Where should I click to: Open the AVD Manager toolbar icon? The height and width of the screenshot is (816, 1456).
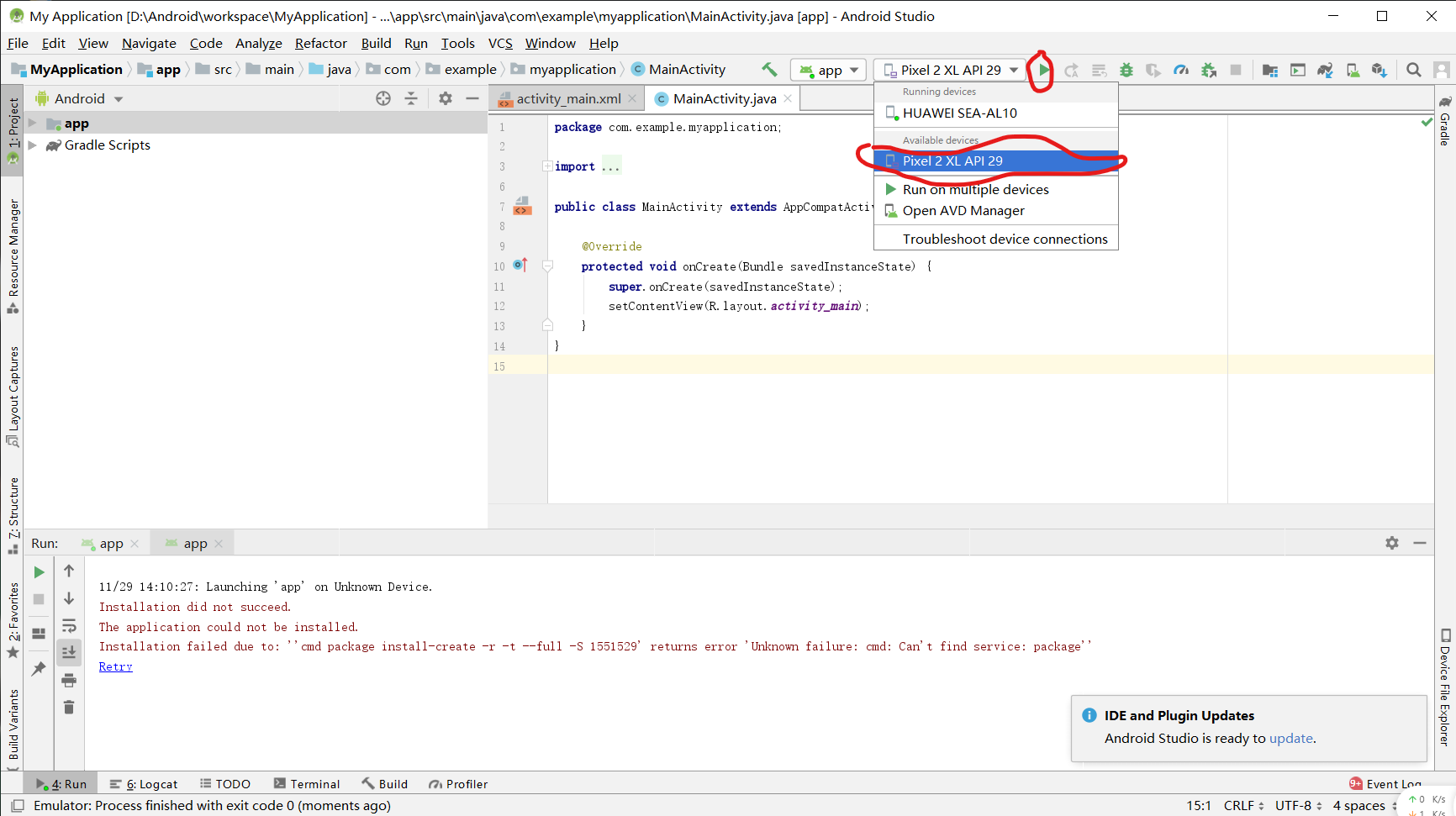click(x=1353, y=70)
